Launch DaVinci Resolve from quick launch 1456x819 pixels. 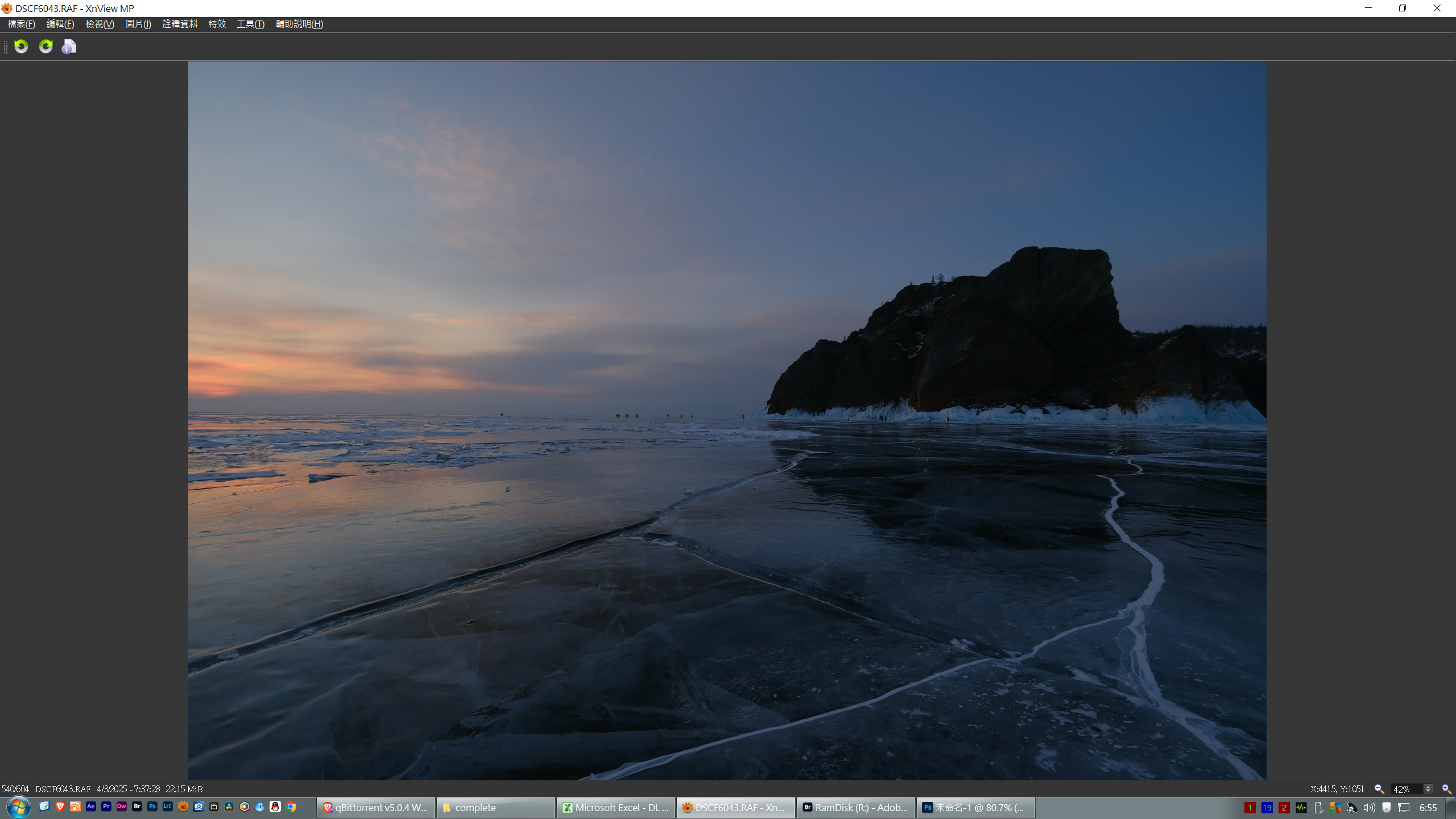(229, 806)
